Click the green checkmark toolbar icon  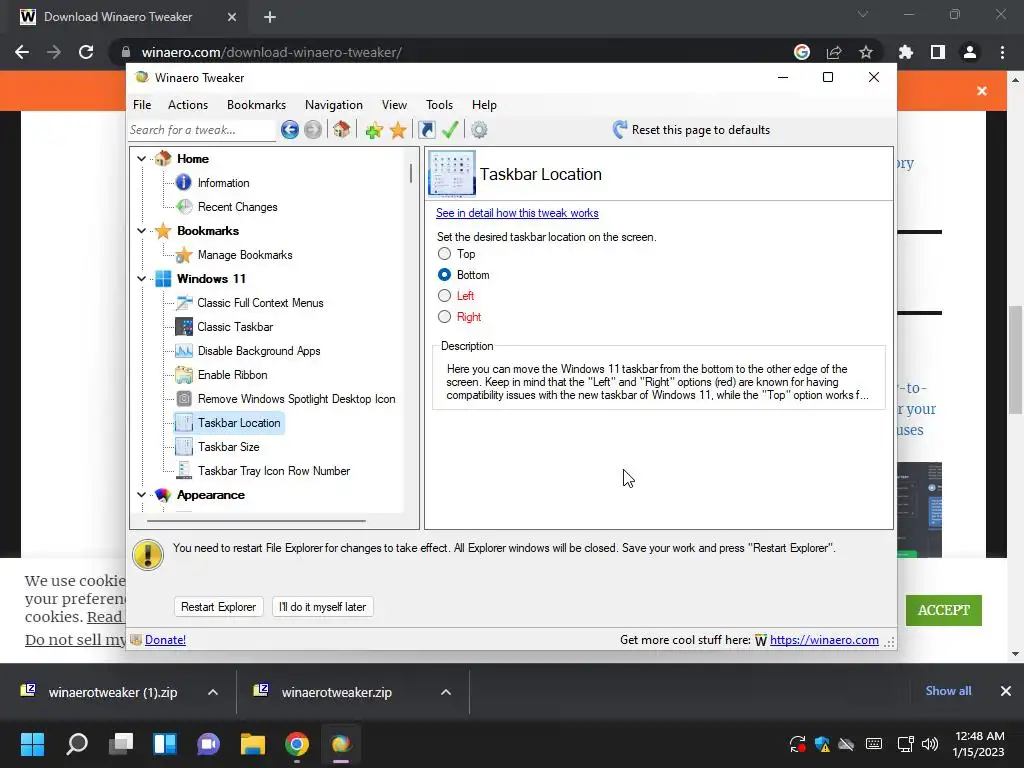(449, 130)
